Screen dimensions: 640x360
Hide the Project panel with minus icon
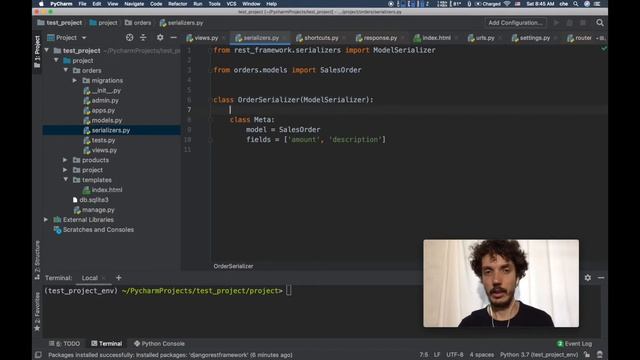point(173,38)
